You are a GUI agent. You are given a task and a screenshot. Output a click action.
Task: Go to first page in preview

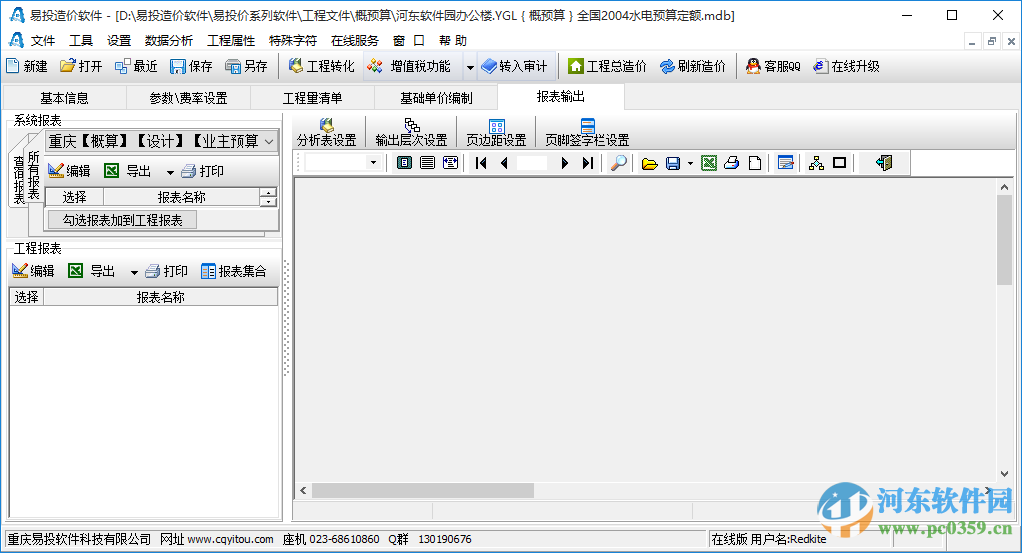[481, 163]
